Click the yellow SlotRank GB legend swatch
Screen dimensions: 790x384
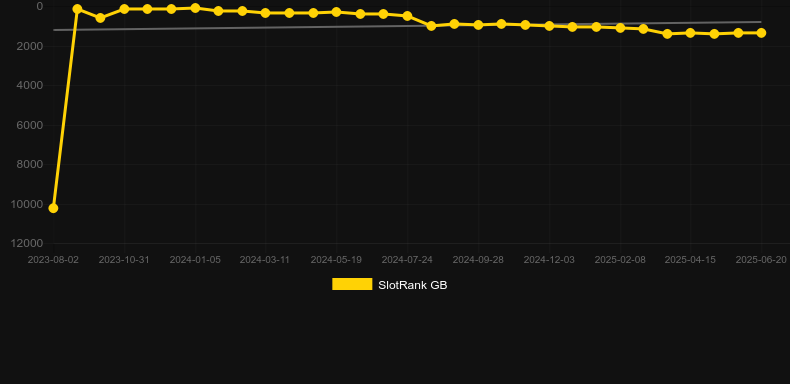[352, 284]
